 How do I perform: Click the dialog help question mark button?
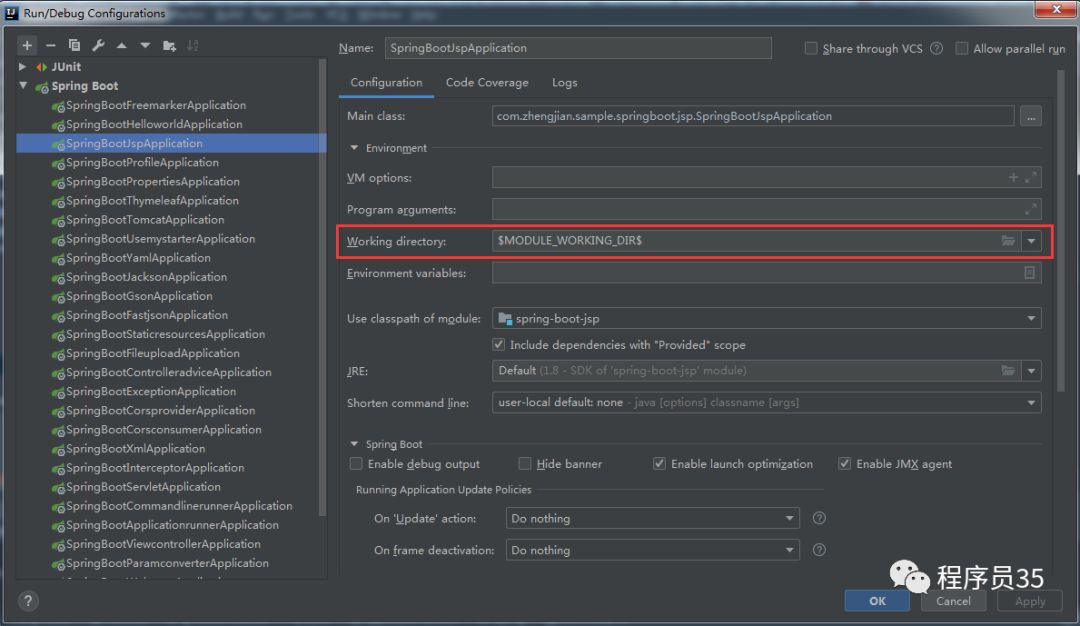click(x=28, y=601)
